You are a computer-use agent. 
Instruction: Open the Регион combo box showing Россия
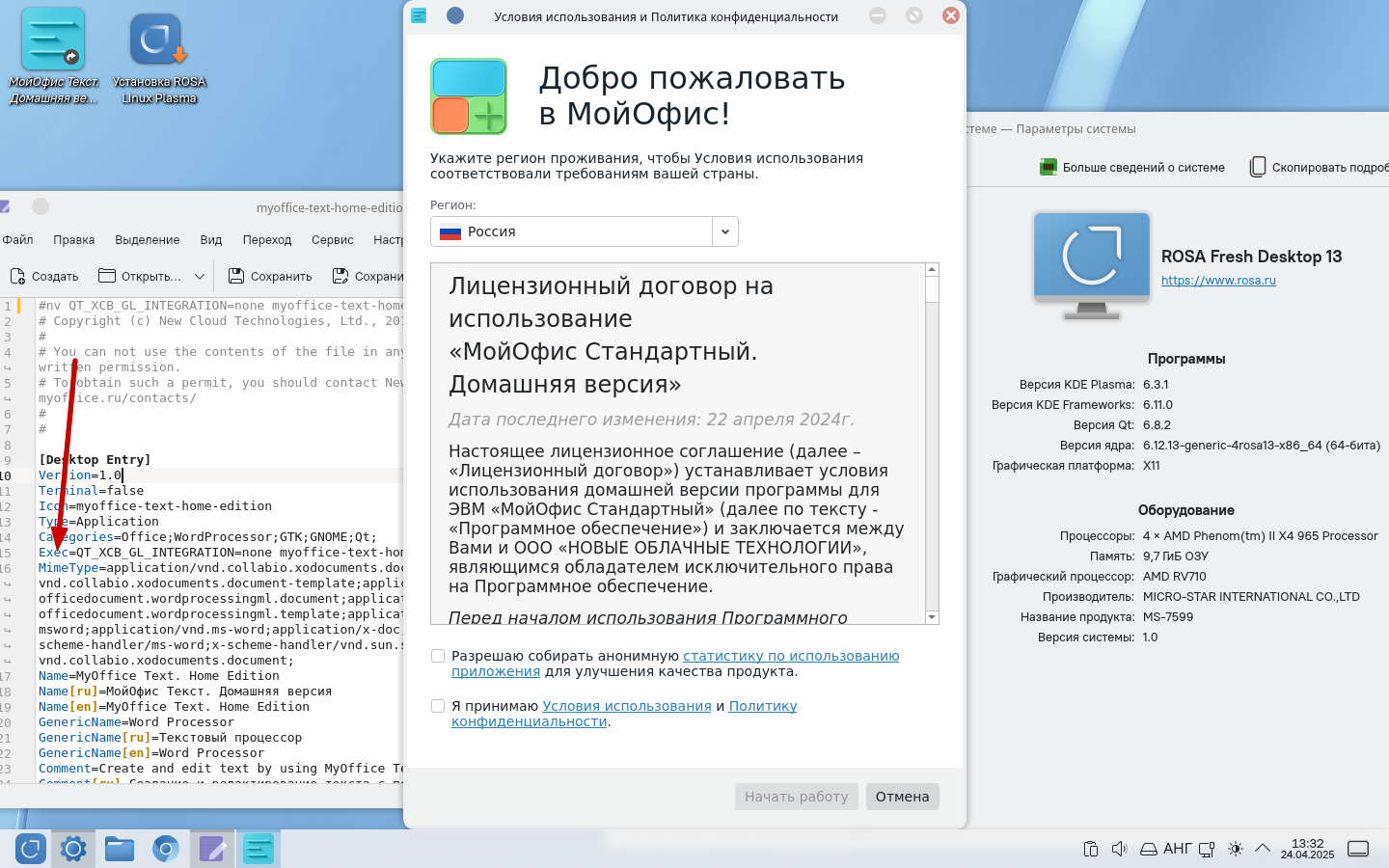pyautogui.click(x=585, y=231)
